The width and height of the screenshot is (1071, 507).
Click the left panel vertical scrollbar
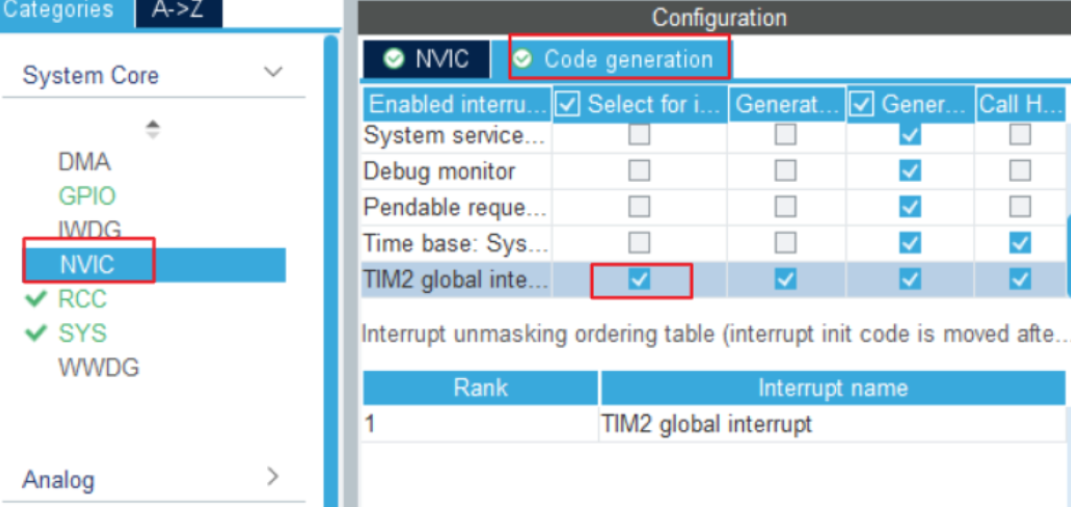331,273
